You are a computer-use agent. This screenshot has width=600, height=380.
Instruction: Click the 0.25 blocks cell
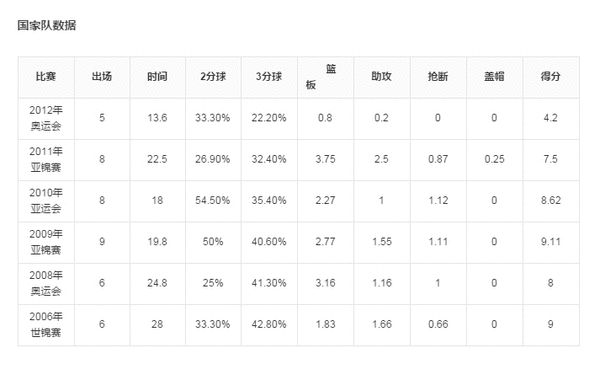(x=494, y=159)
